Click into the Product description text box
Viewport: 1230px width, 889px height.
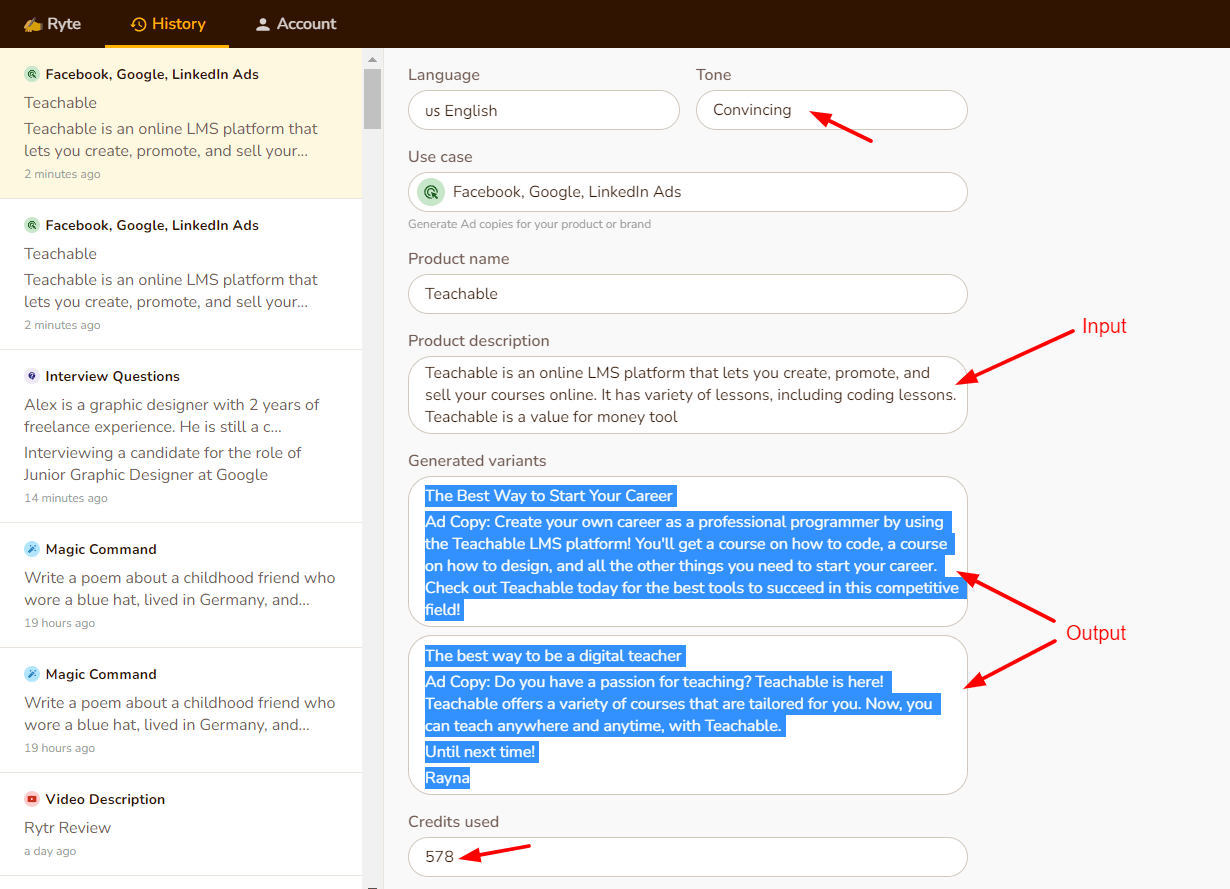click(687, 395)
